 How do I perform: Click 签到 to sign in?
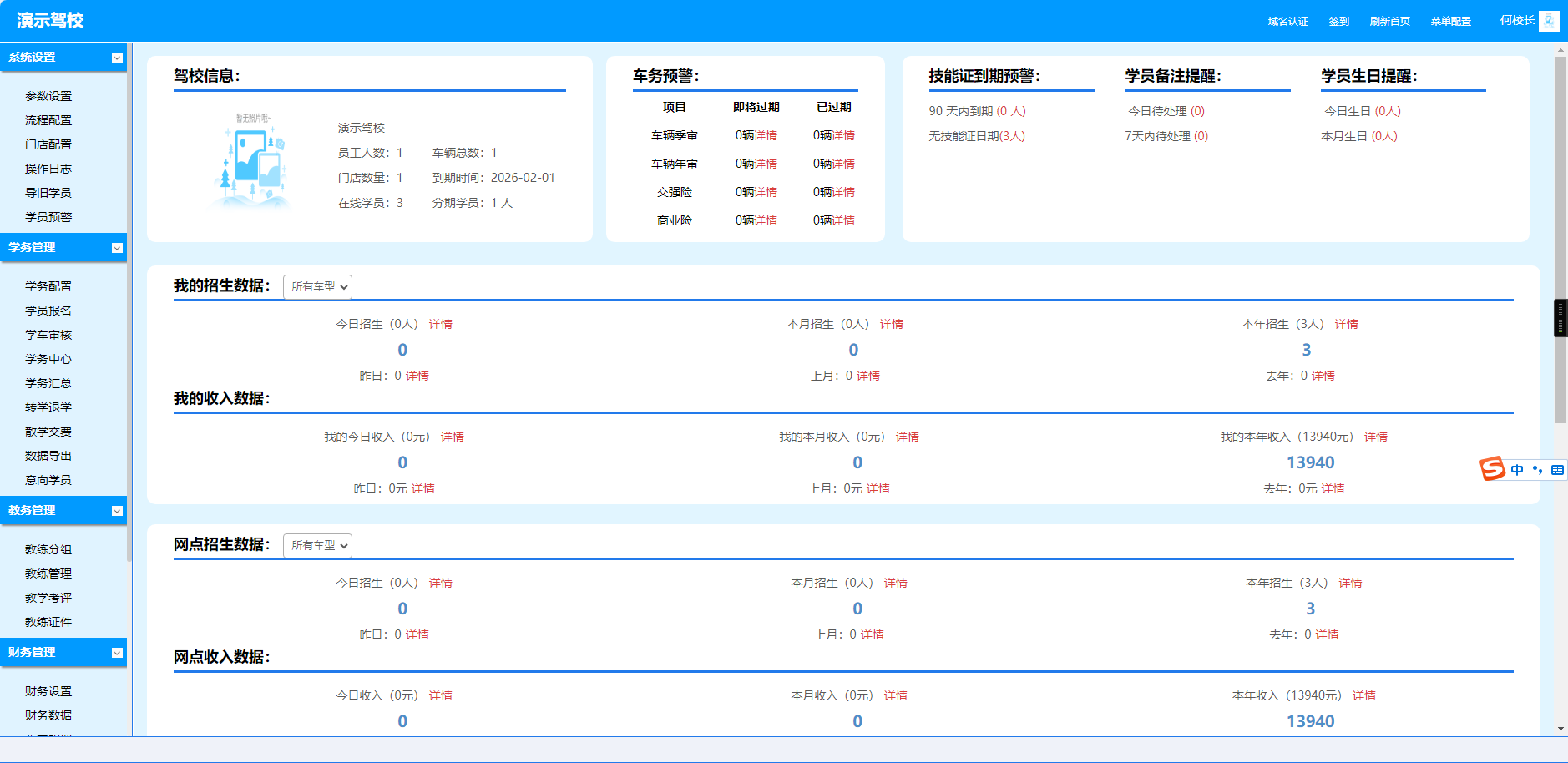pos(1338,21)
